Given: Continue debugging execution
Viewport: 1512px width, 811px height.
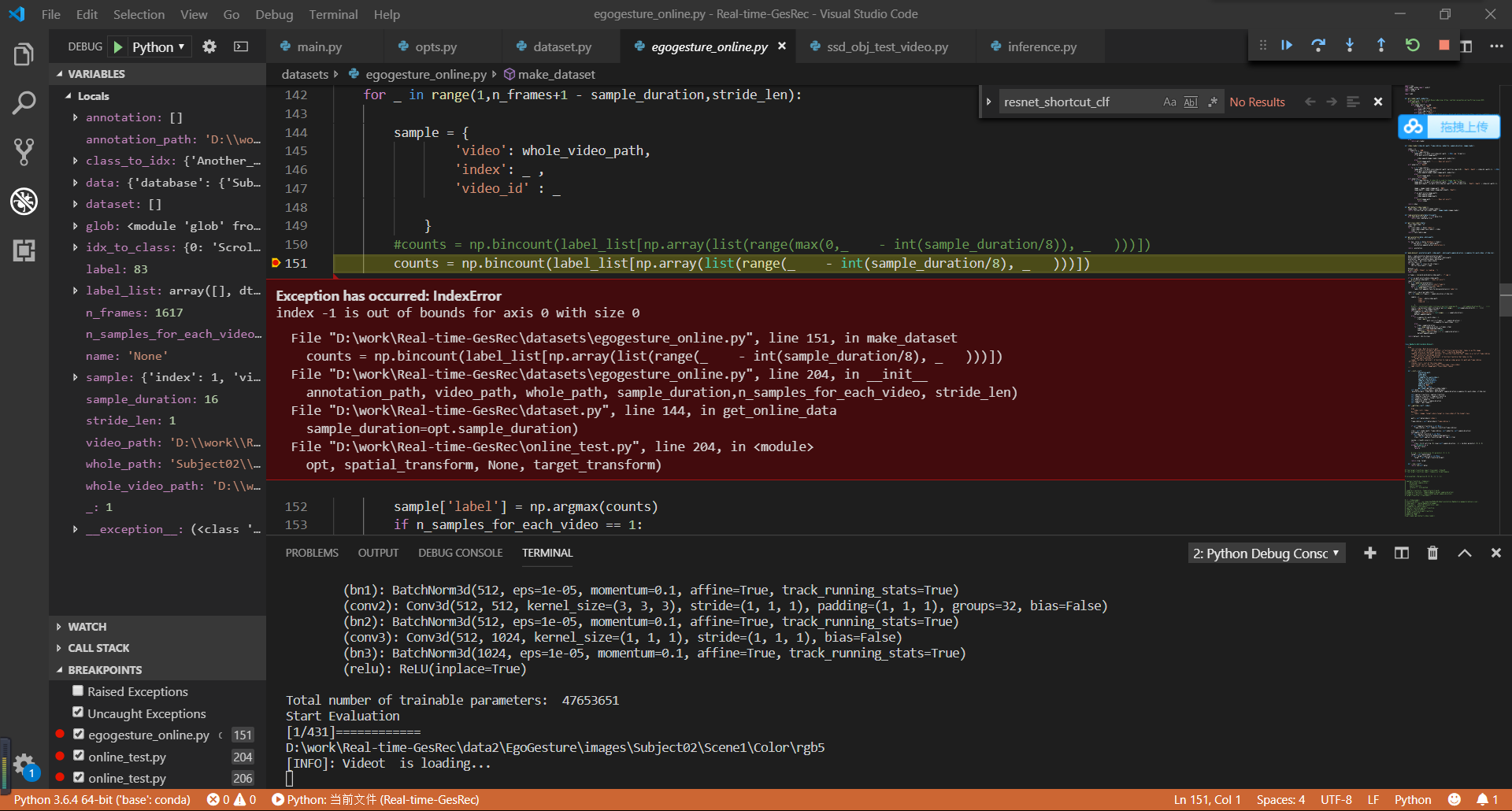Looking at the screenshot, I should click(1287, 46).
